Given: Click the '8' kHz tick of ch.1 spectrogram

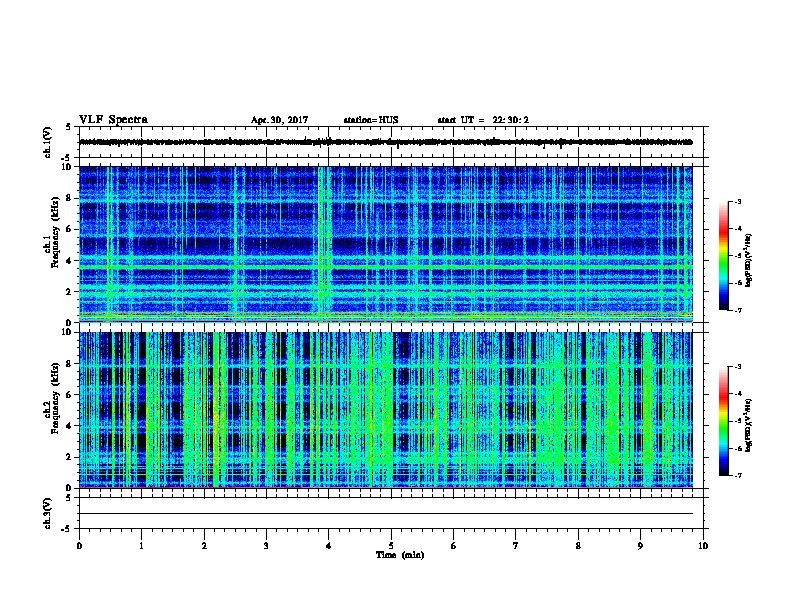Looking at the screenshot, I should (70, 198).
